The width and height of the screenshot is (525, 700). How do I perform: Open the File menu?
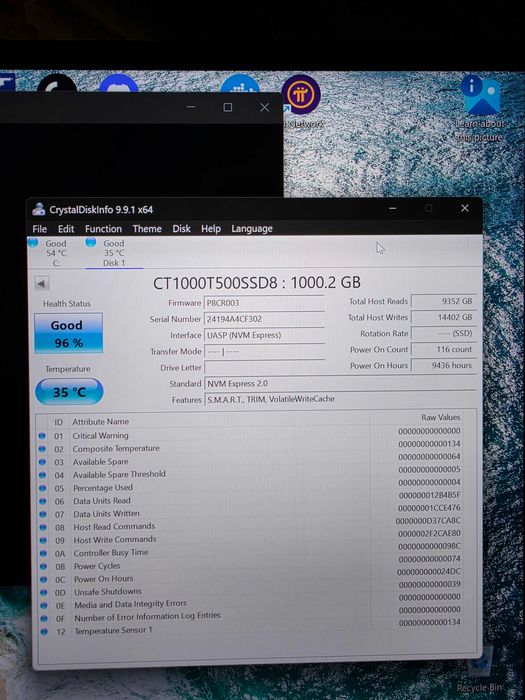(39, 229)
